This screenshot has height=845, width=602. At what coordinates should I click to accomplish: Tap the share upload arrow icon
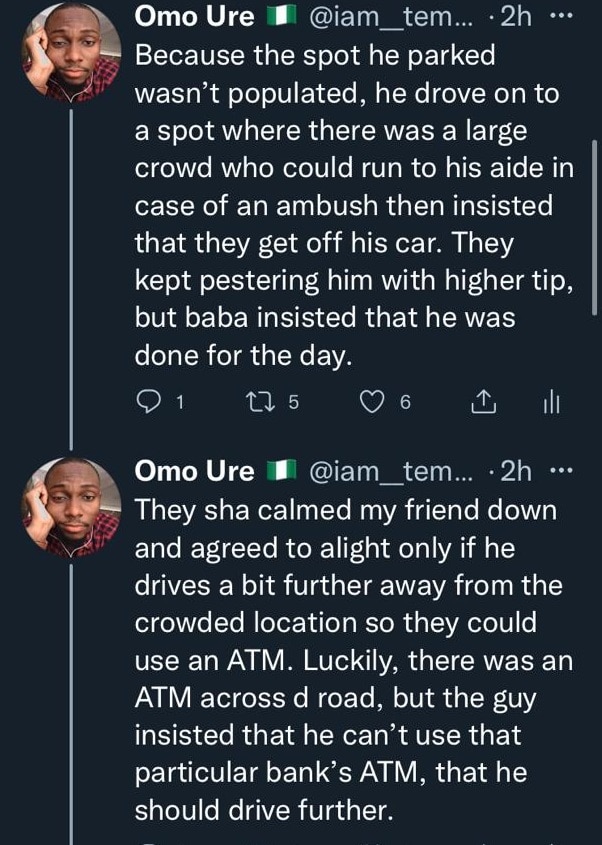coord(482,402)
